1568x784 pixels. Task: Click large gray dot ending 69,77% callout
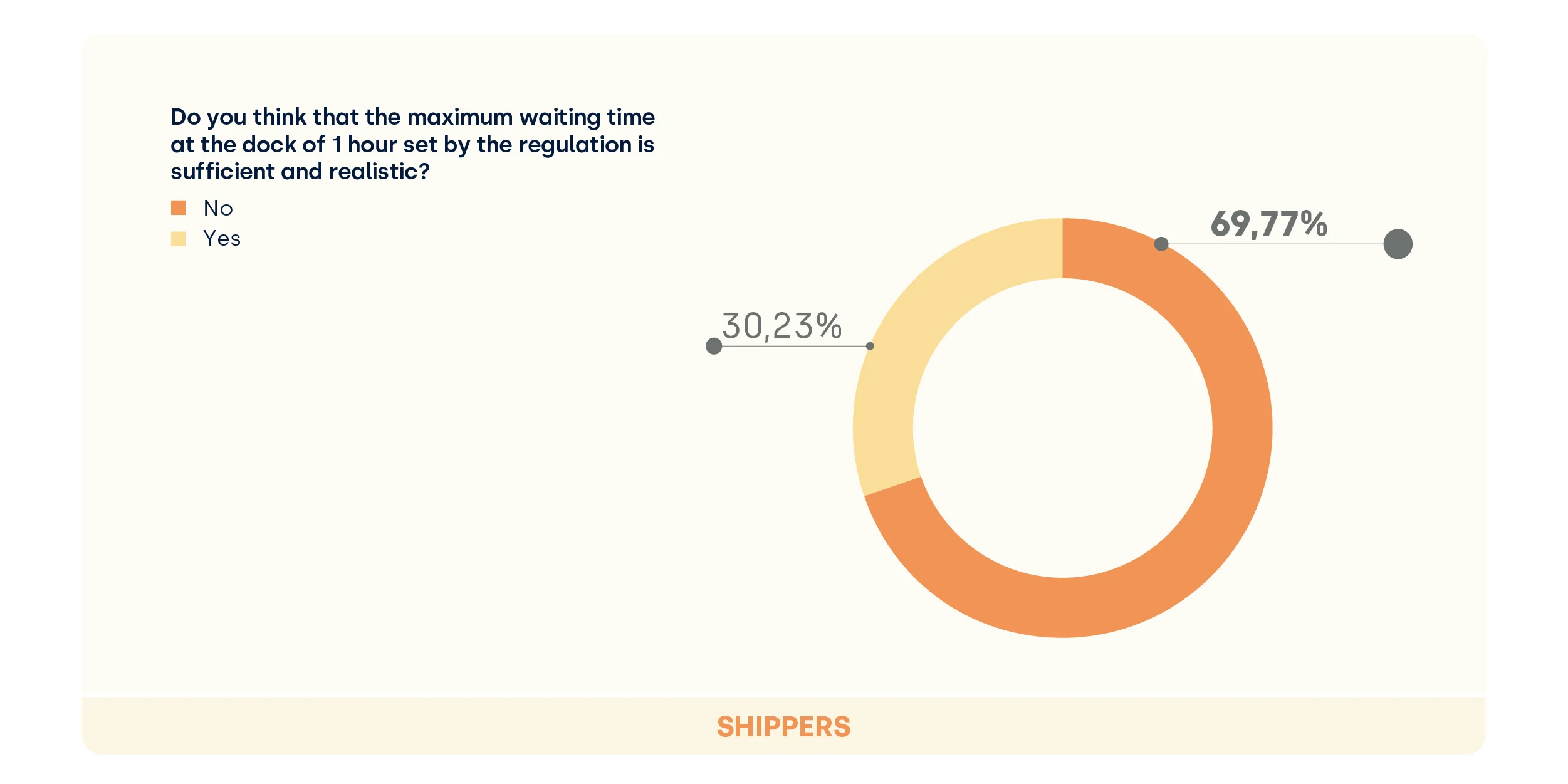(1398, 244)
